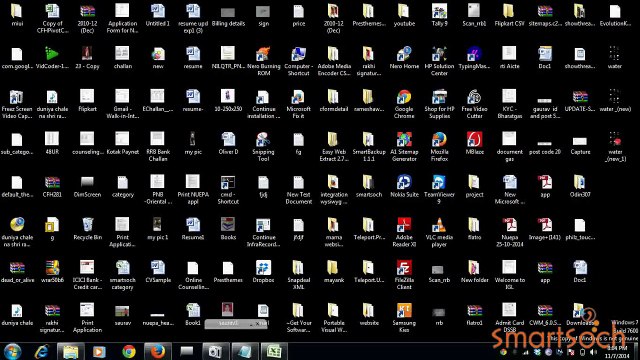Open the New Text Document file
The width and height of the screenshot is (640, 360).
[x=298, y=182]
